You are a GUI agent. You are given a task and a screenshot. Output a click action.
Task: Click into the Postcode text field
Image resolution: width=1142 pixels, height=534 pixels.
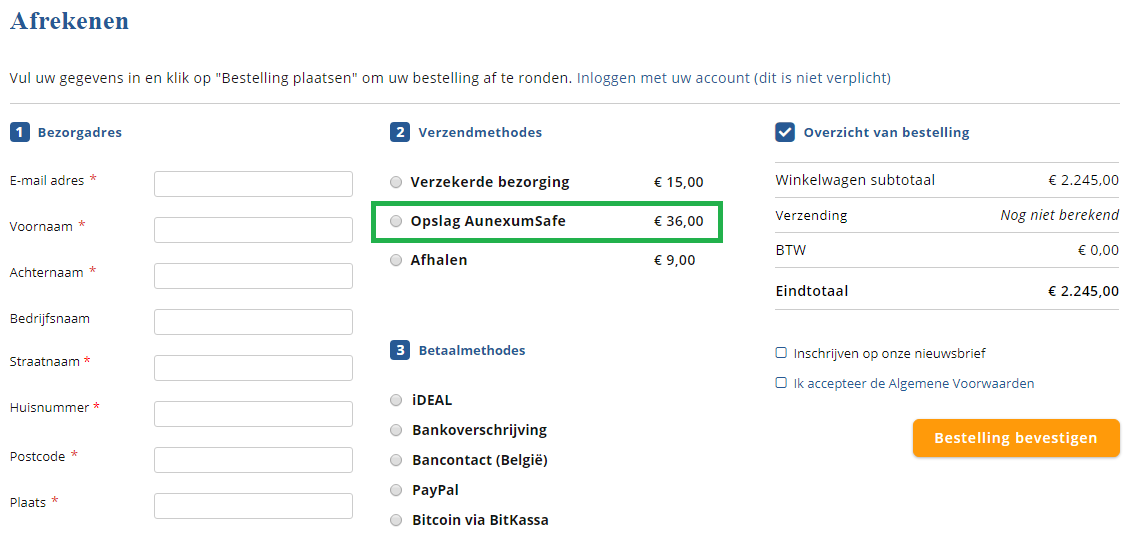click(253, 460)
